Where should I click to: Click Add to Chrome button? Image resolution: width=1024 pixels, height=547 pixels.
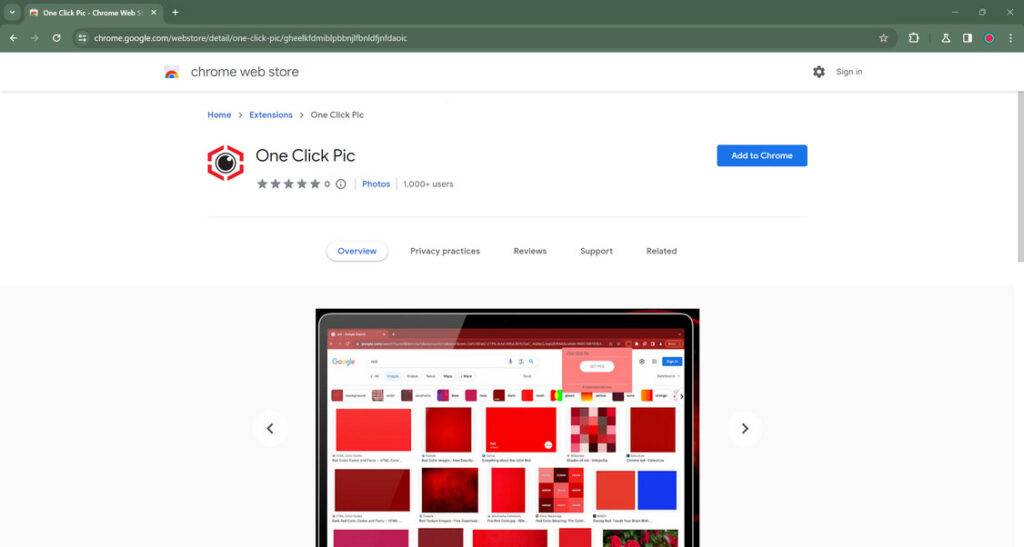tap(761, 155)
